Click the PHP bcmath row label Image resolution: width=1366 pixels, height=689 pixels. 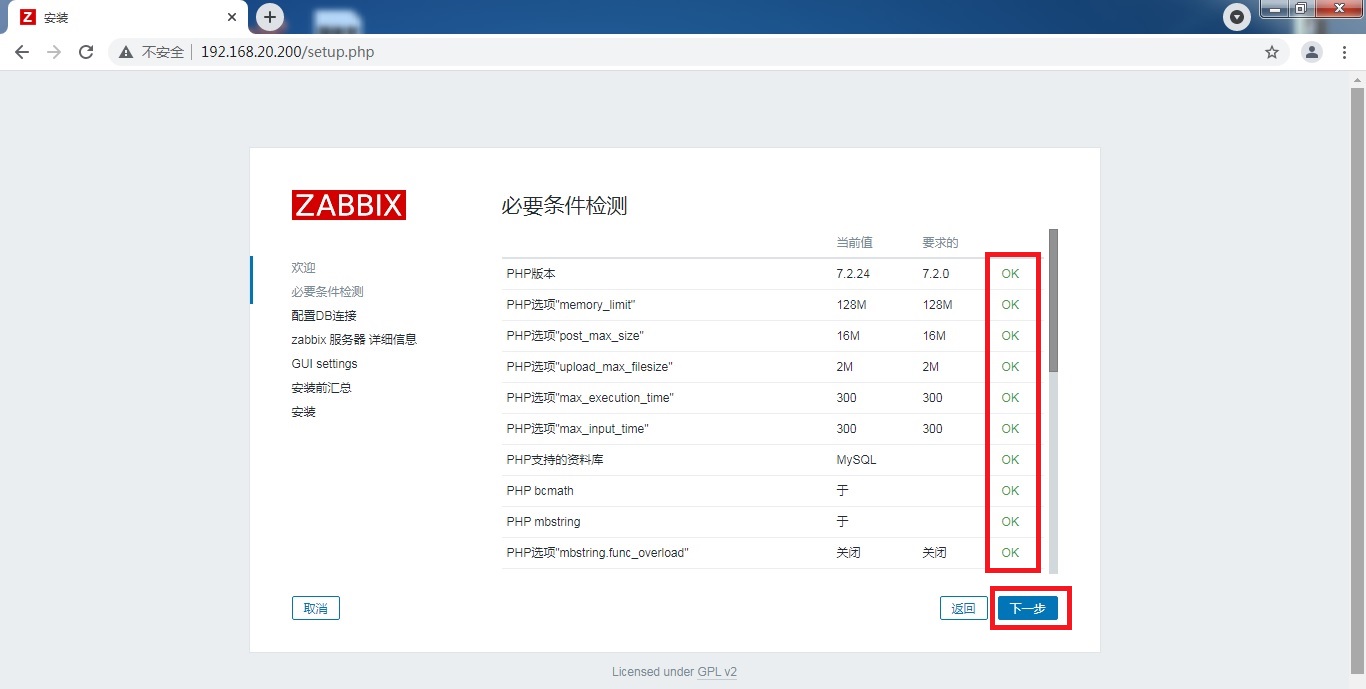point(540,491)
